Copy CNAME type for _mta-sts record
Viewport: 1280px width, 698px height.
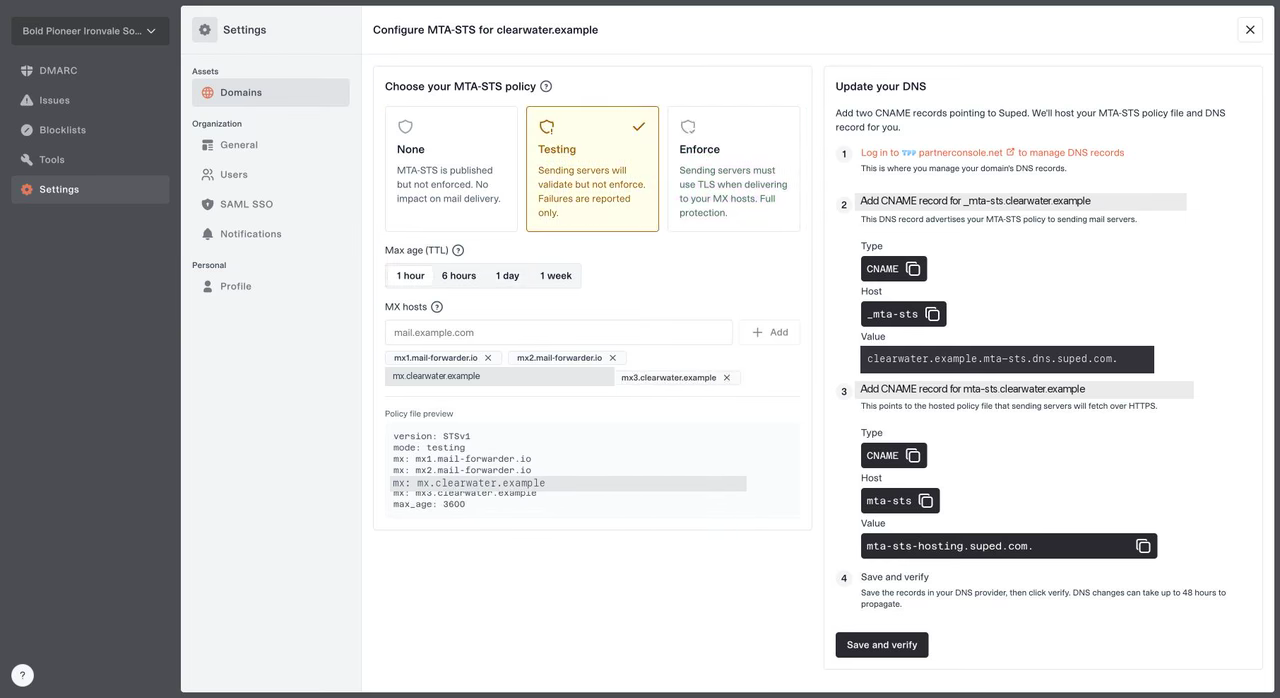913,269
